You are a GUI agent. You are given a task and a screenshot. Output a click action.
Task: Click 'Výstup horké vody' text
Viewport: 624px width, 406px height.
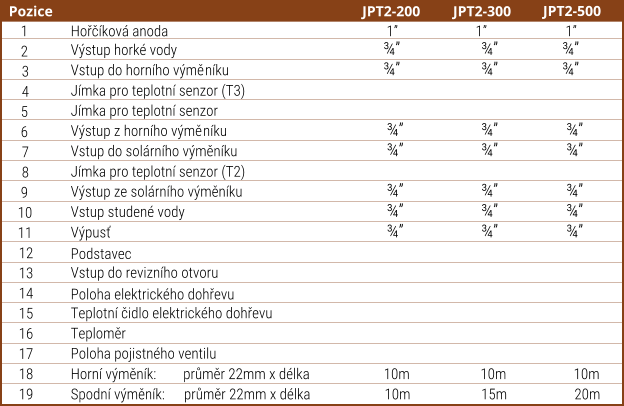124,50
